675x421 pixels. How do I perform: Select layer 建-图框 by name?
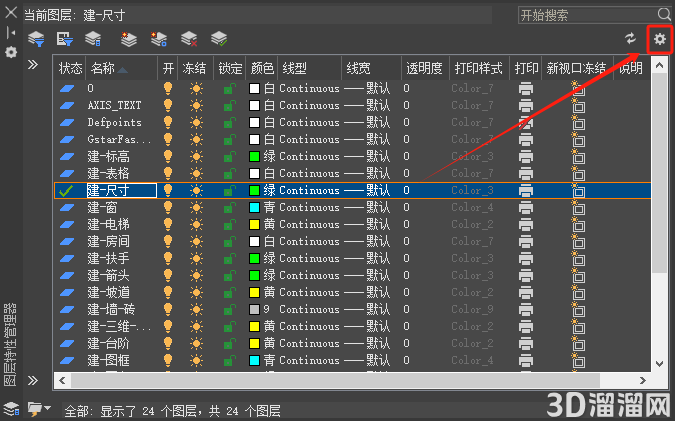coord(108,360)
